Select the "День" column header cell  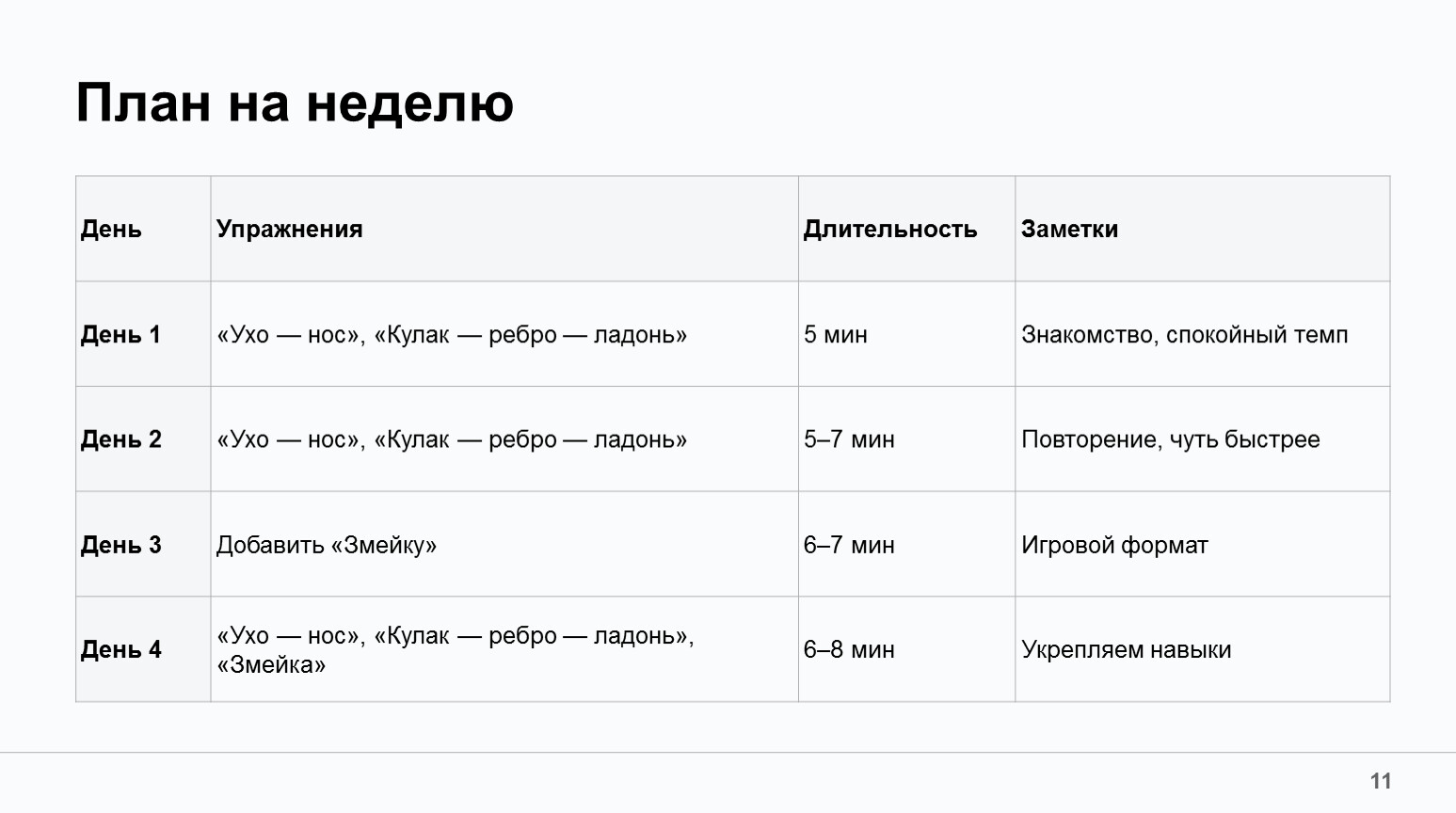[x=111, y=229]
